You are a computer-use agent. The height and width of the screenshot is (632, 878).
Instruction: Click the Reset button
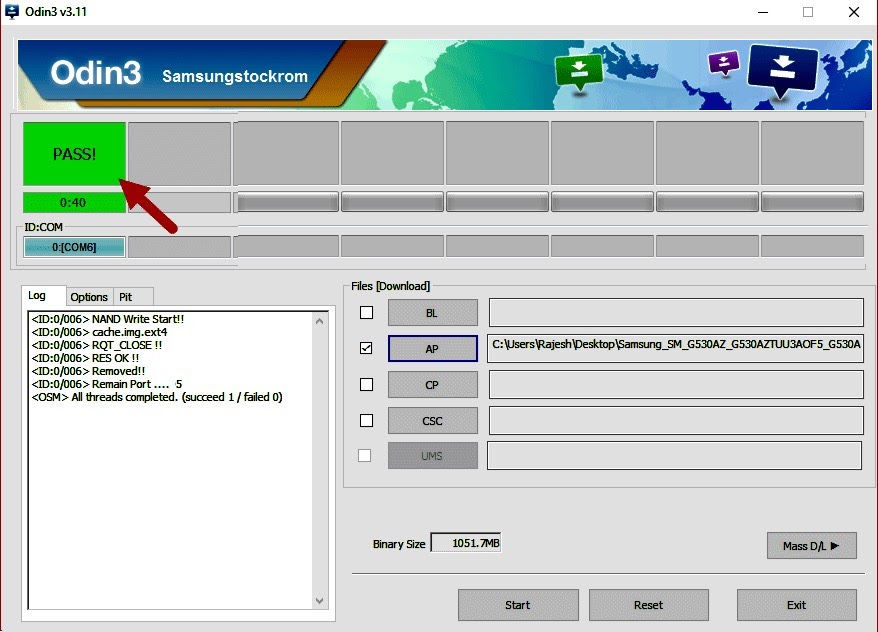point(648,605)
